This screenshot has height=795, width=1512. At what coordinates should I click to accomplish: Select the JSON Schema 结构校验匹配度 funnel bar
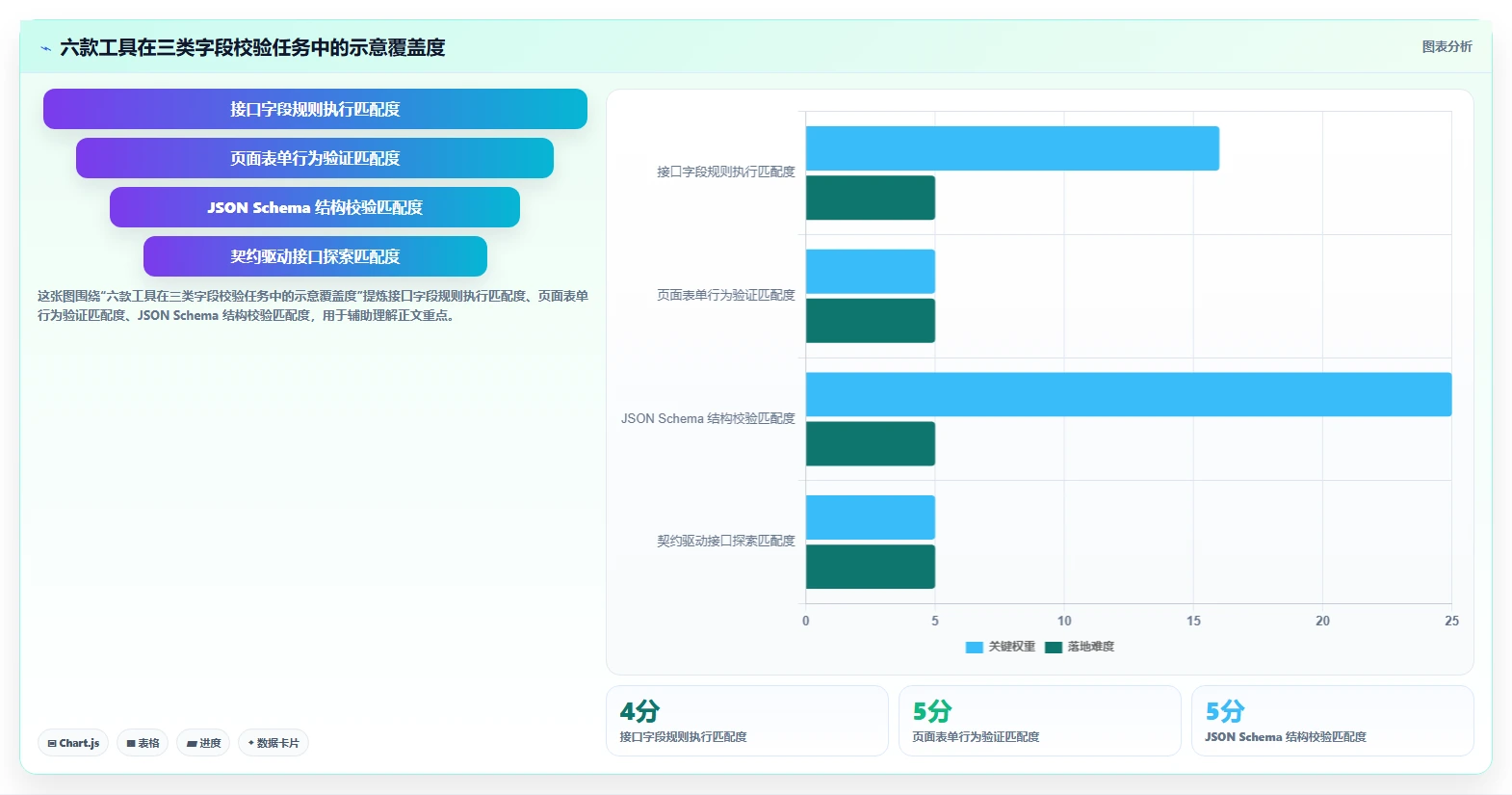tap(315, 207)
